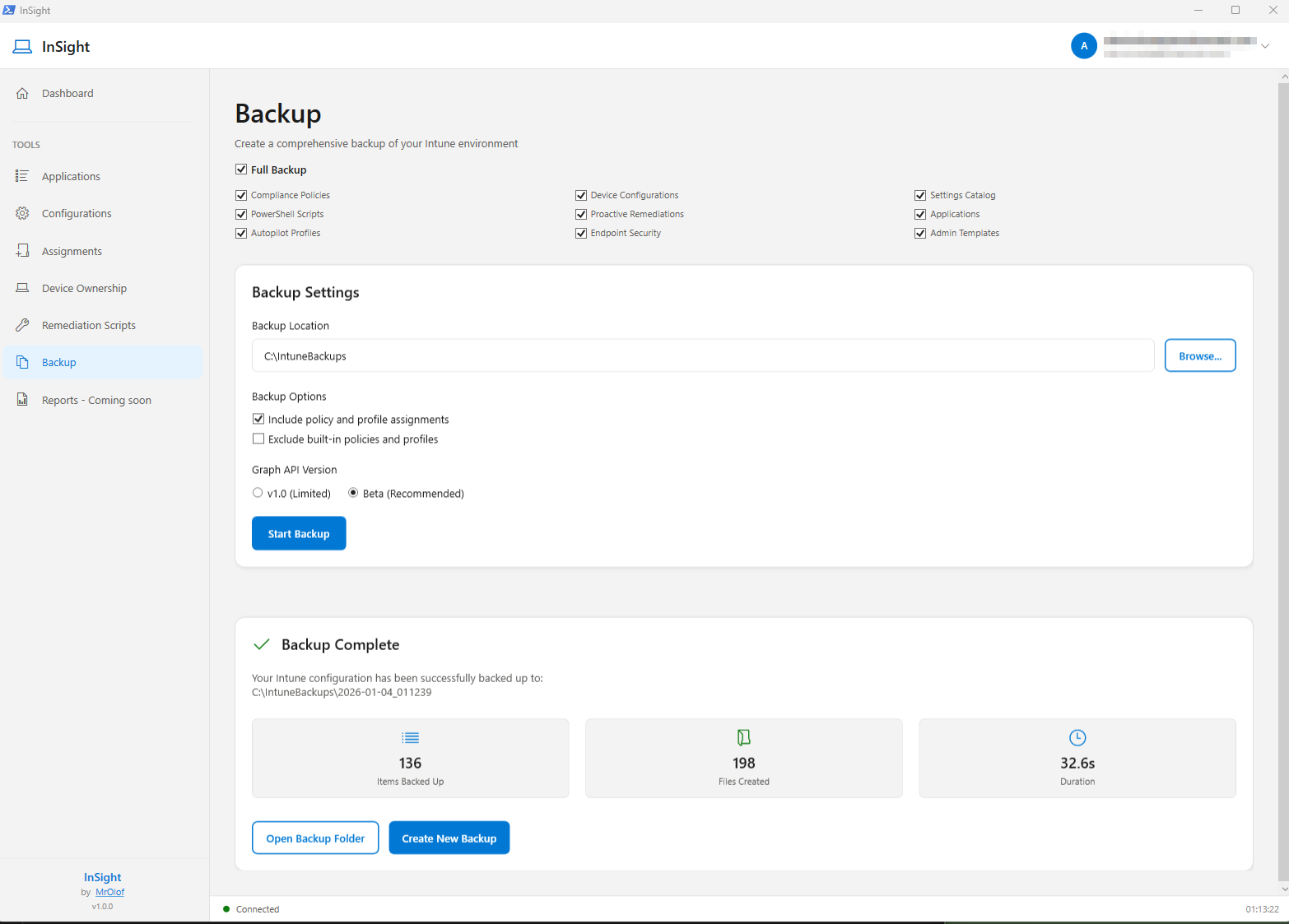Uncheck the Full Backup checkbox
Screen dimensions: 1289x924
241,169
